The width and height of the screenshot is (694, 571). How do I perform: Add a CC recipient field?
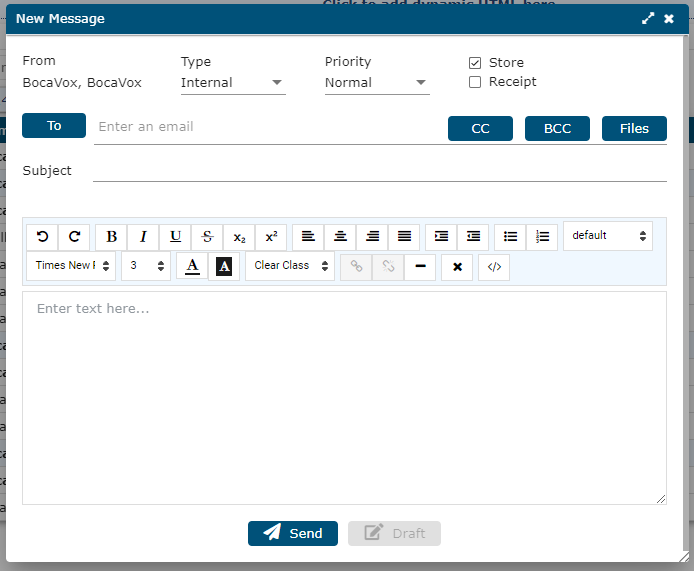(x=480, y=129)
